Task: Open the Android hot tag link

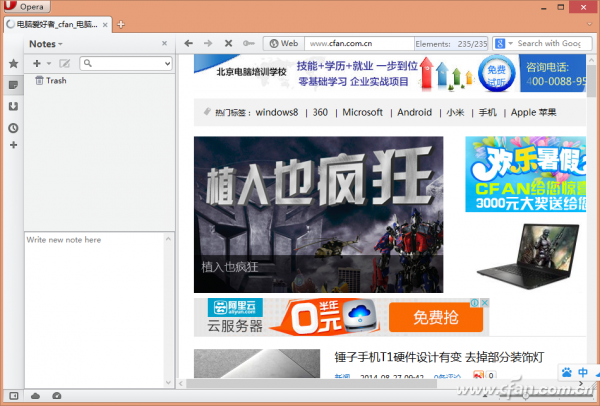Action: tap(414, 112)
